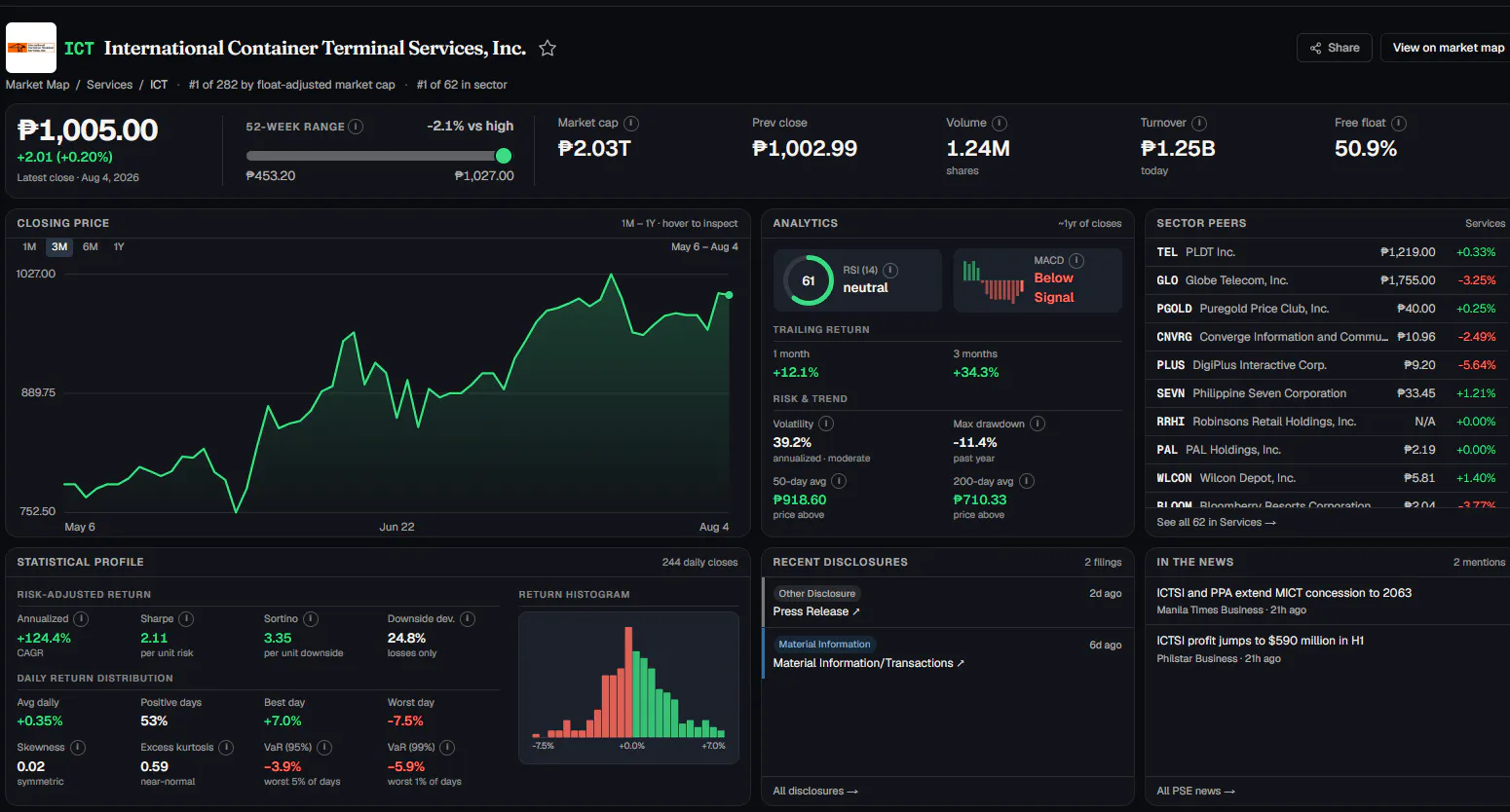Click the ₱2.03T market cap value
Image resolution: width=1510 pixels, height=812 pixels.
point(594,149)
